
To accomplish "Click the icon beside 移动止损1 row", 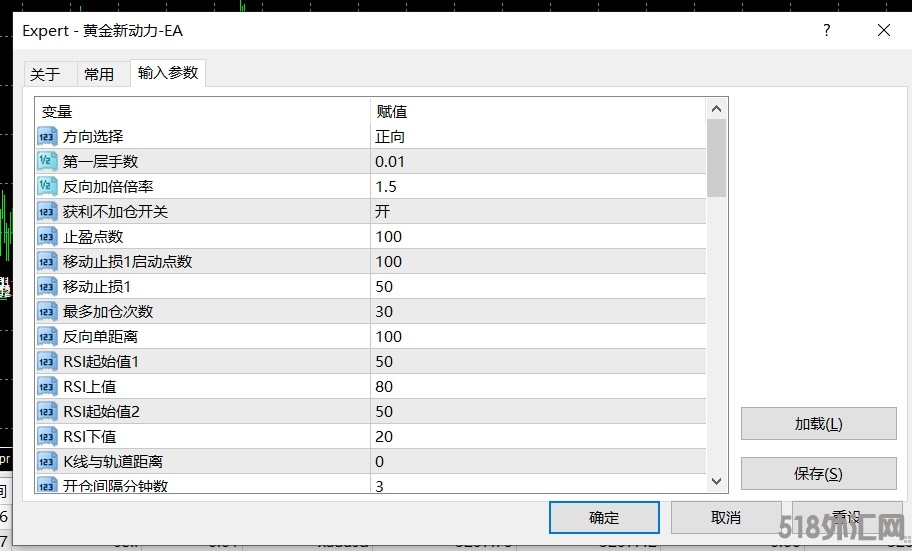I will [47, 287].
